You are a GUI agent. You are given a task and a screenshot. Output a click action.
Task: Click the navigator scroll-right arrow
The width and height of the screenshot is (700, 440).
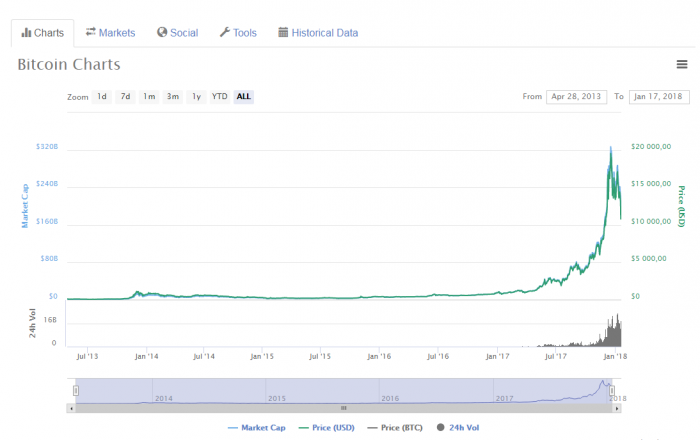coord(617,408)
